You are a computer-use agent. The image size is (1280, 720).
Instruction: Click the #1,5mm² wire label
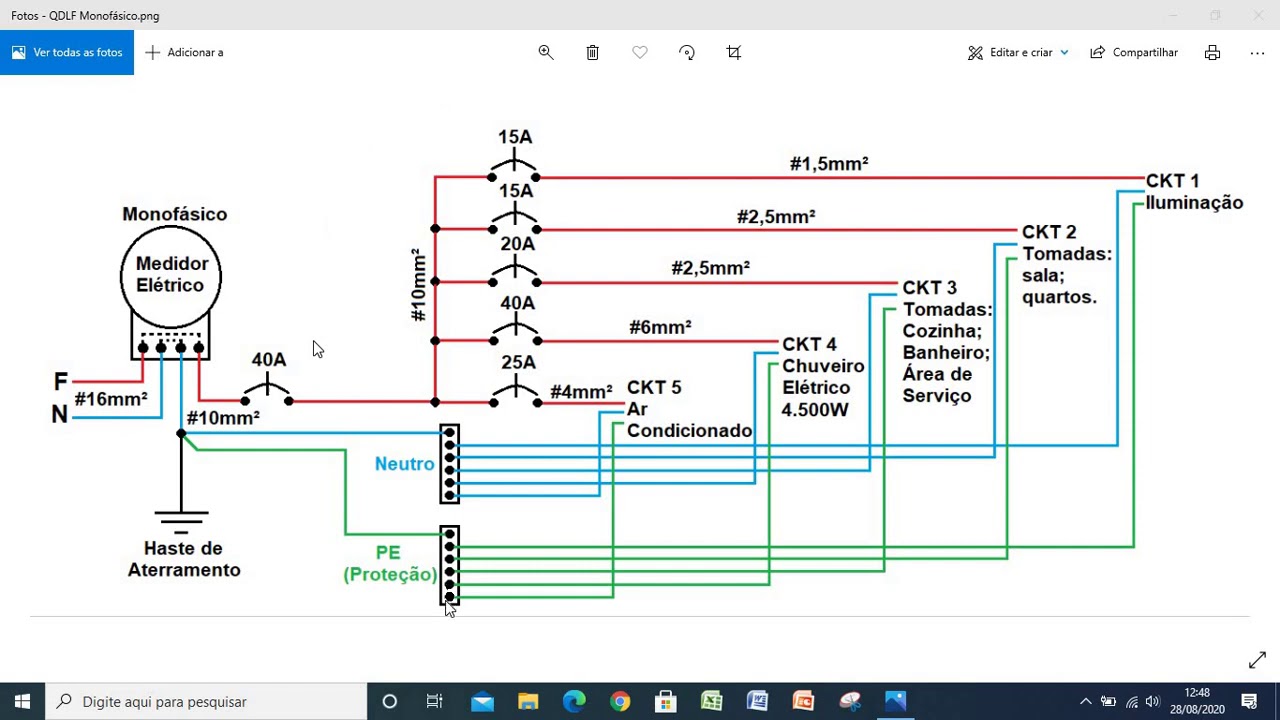click(x=829, y=164)
